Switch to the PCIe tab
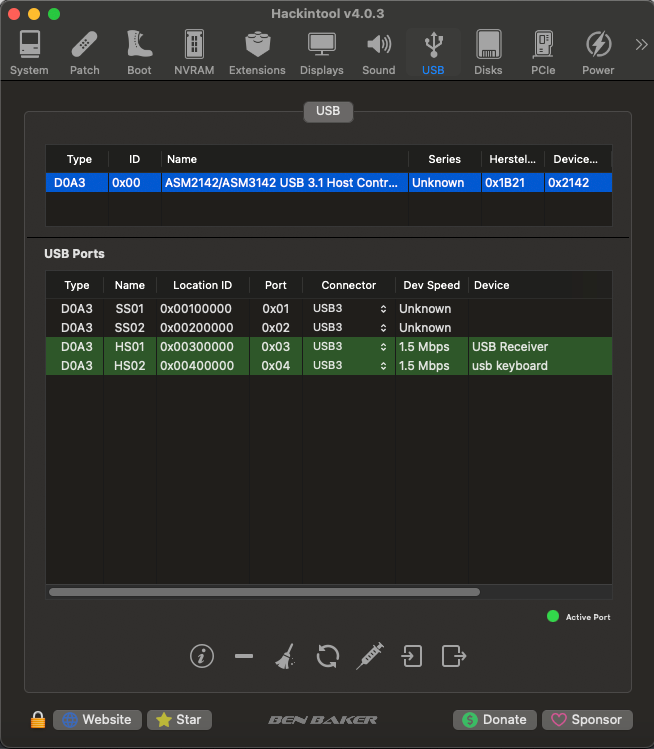The width and height of the screenshot is (654, 749). 543,53
